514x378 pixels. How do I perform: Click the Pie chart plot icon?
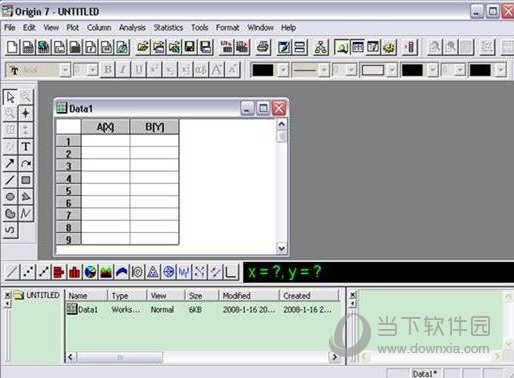click(90, 272)
